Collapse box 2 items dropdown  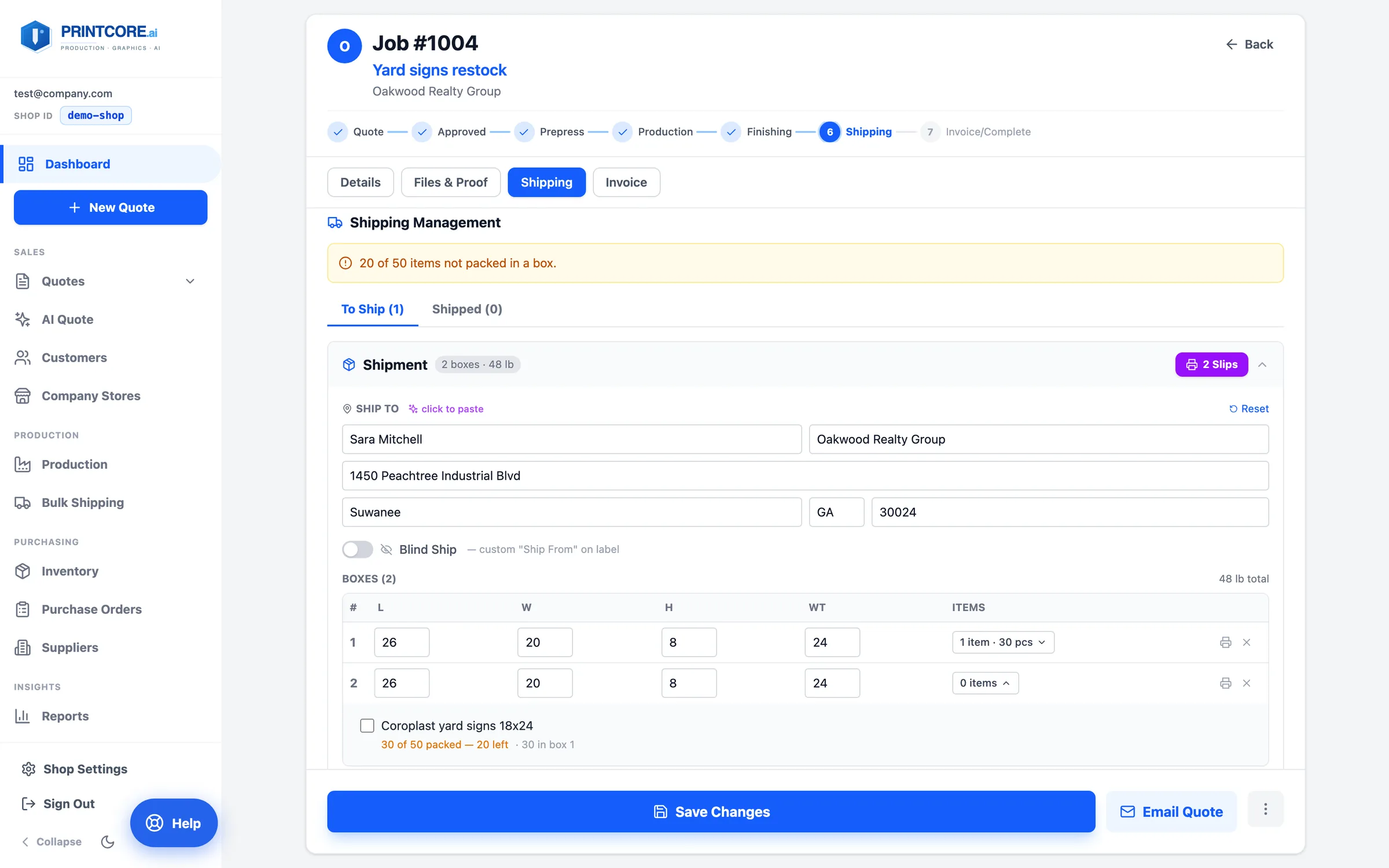coord(985,683)
